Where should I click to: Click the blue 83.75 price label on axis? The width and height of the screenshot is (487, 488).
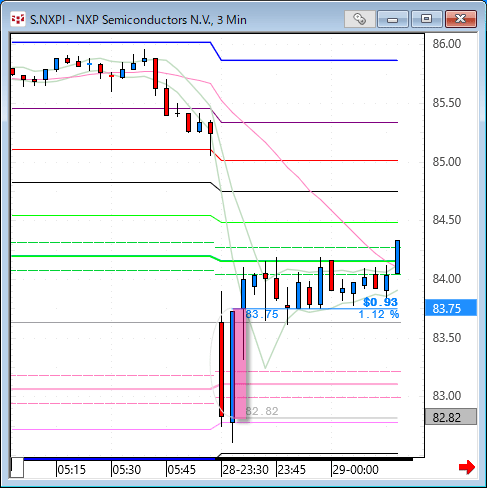[x=451, y=308]
